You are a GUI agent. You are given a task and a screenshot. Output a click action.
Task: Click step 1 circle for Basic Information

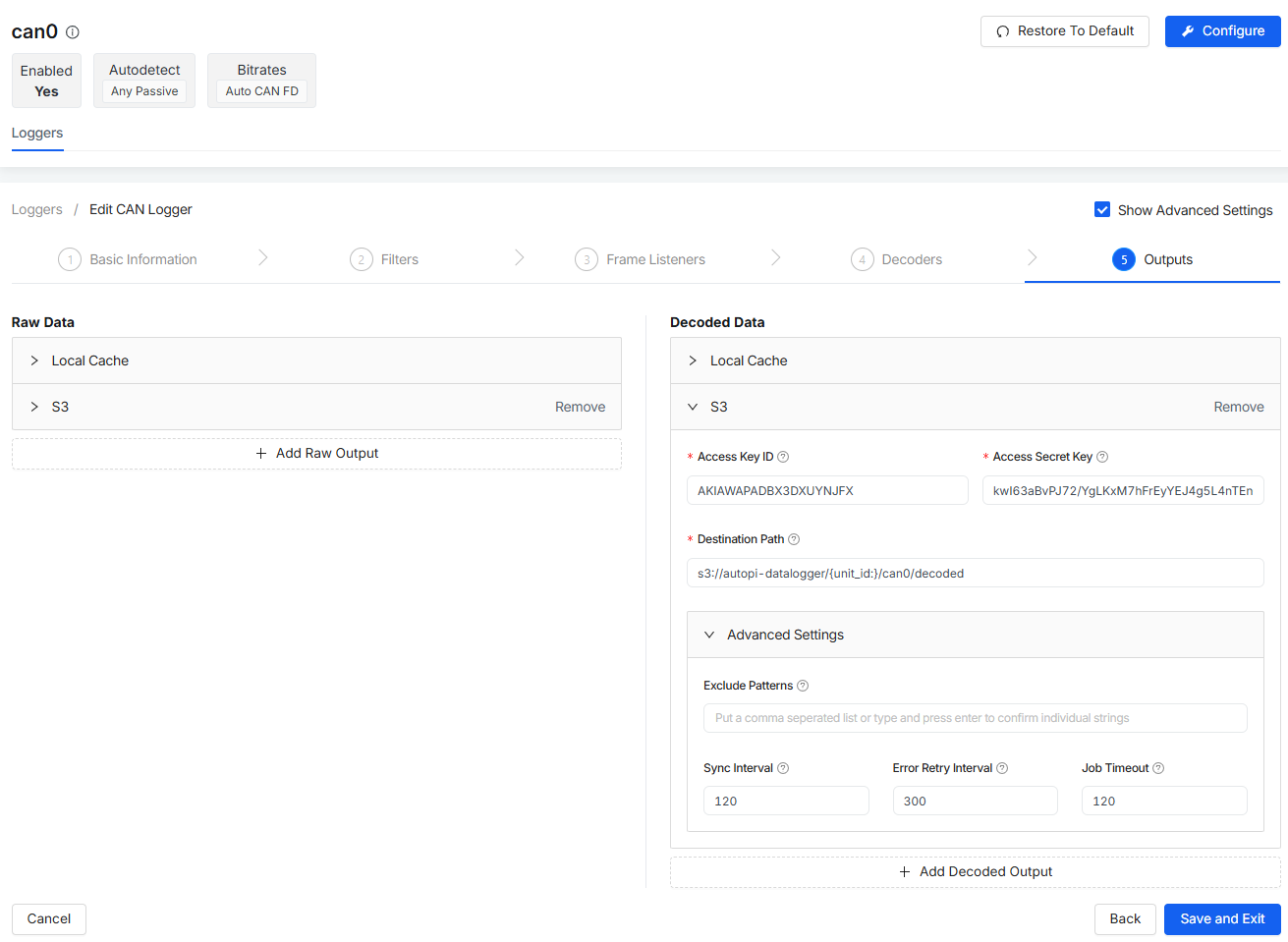(70, 259)
